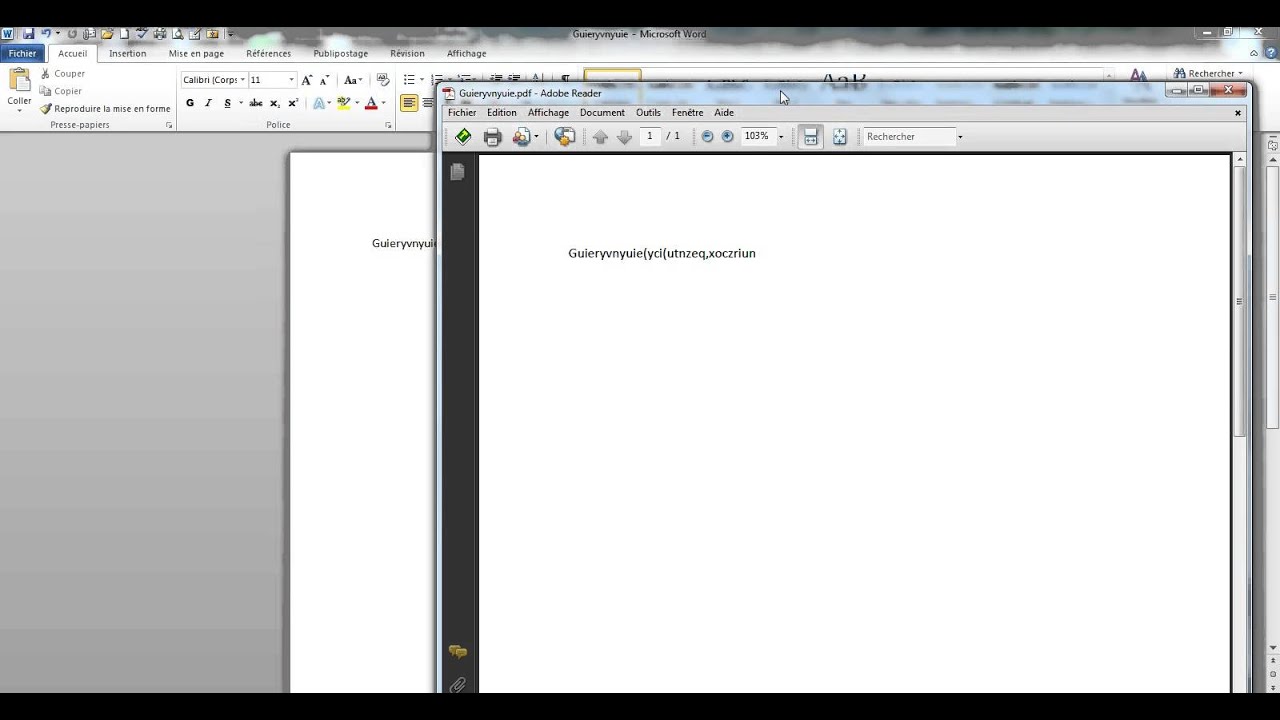This screenshot has width=1280, height=720.
Task: Toggle underline S formatting in Word
Action: pos(227,103)
